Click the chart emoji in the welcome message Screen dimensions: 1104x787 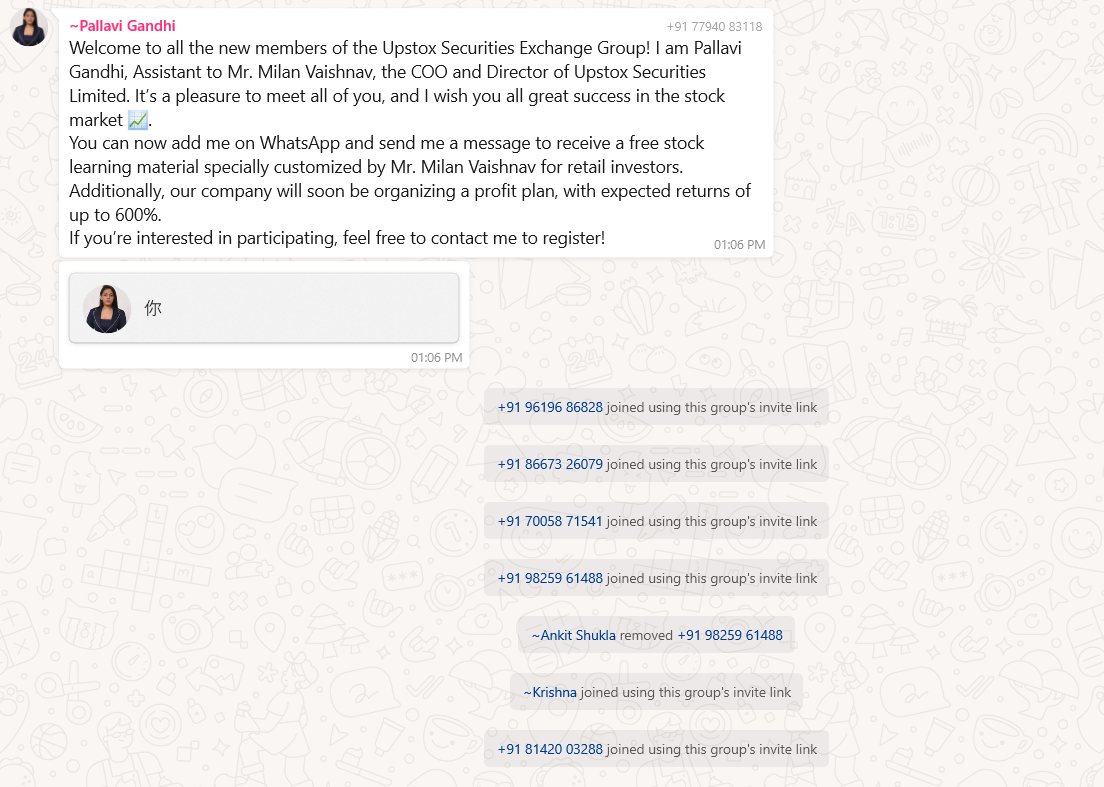(138, 120)
